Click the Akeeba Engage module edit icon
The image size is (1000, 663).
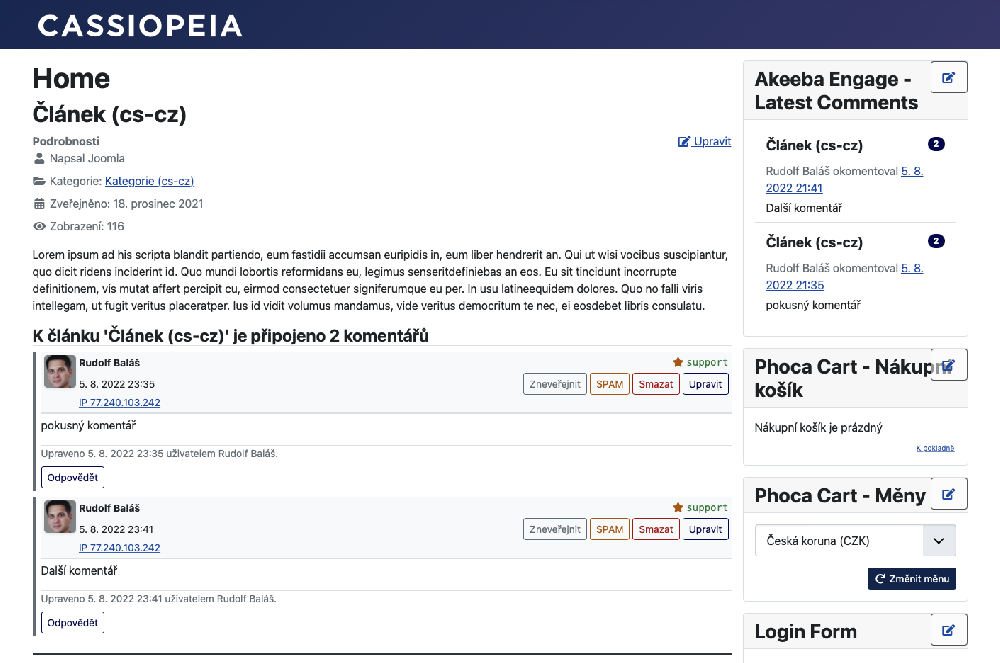tap(949, 78)
